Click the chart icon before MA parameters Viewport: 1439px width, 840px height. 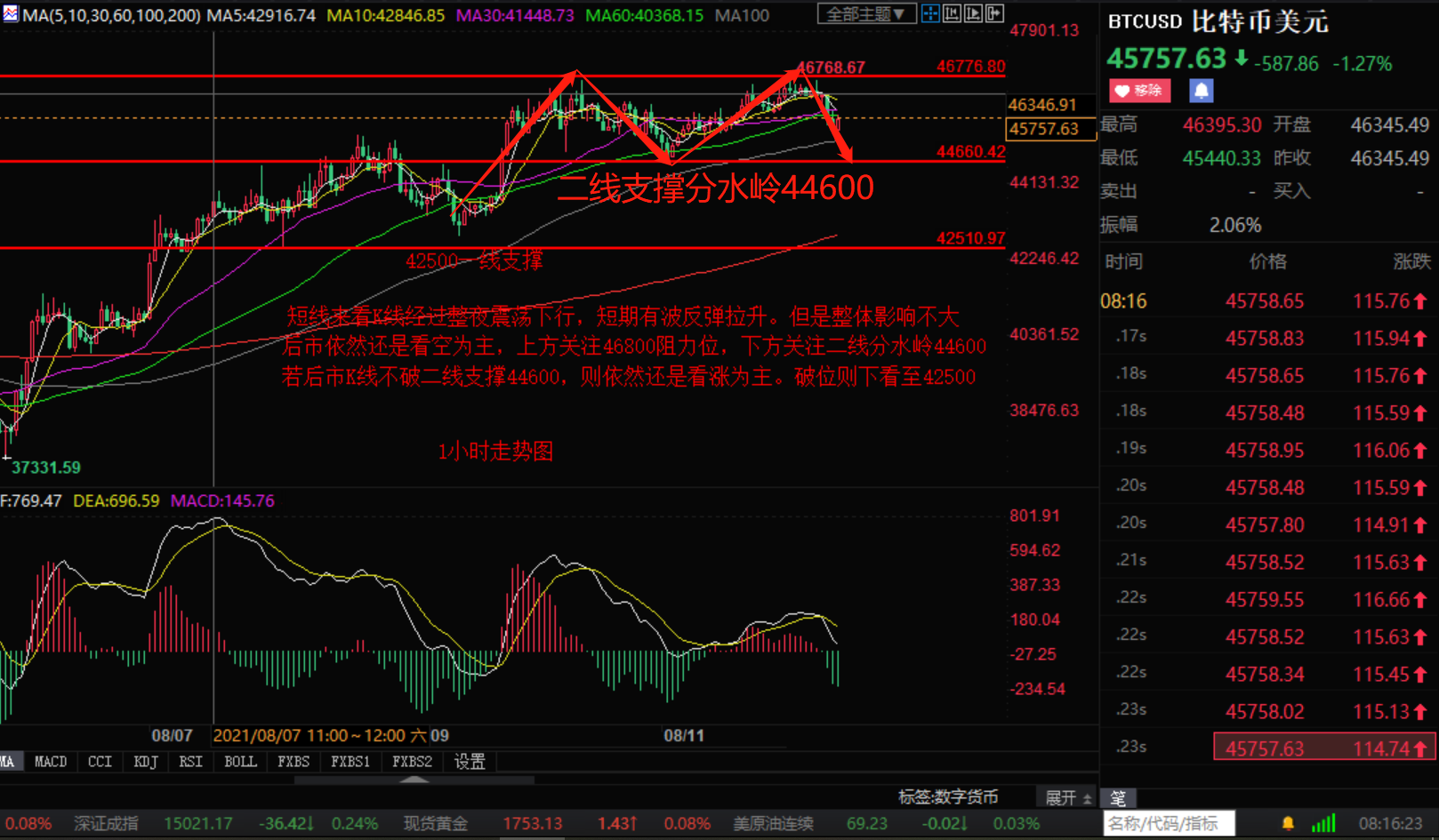[x=10, y=14]
